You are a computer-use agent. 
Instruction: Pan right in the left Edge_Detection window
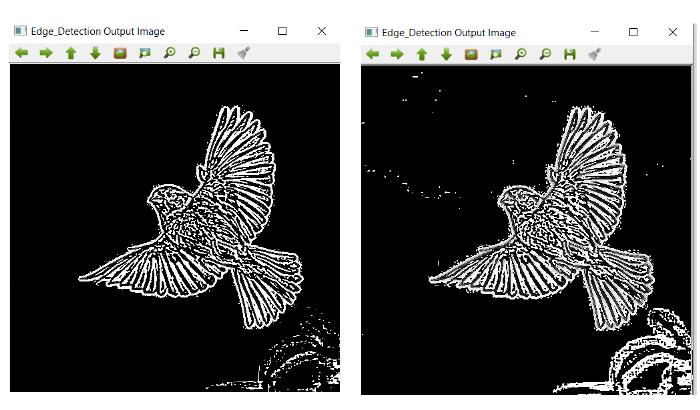click(46, 53)
